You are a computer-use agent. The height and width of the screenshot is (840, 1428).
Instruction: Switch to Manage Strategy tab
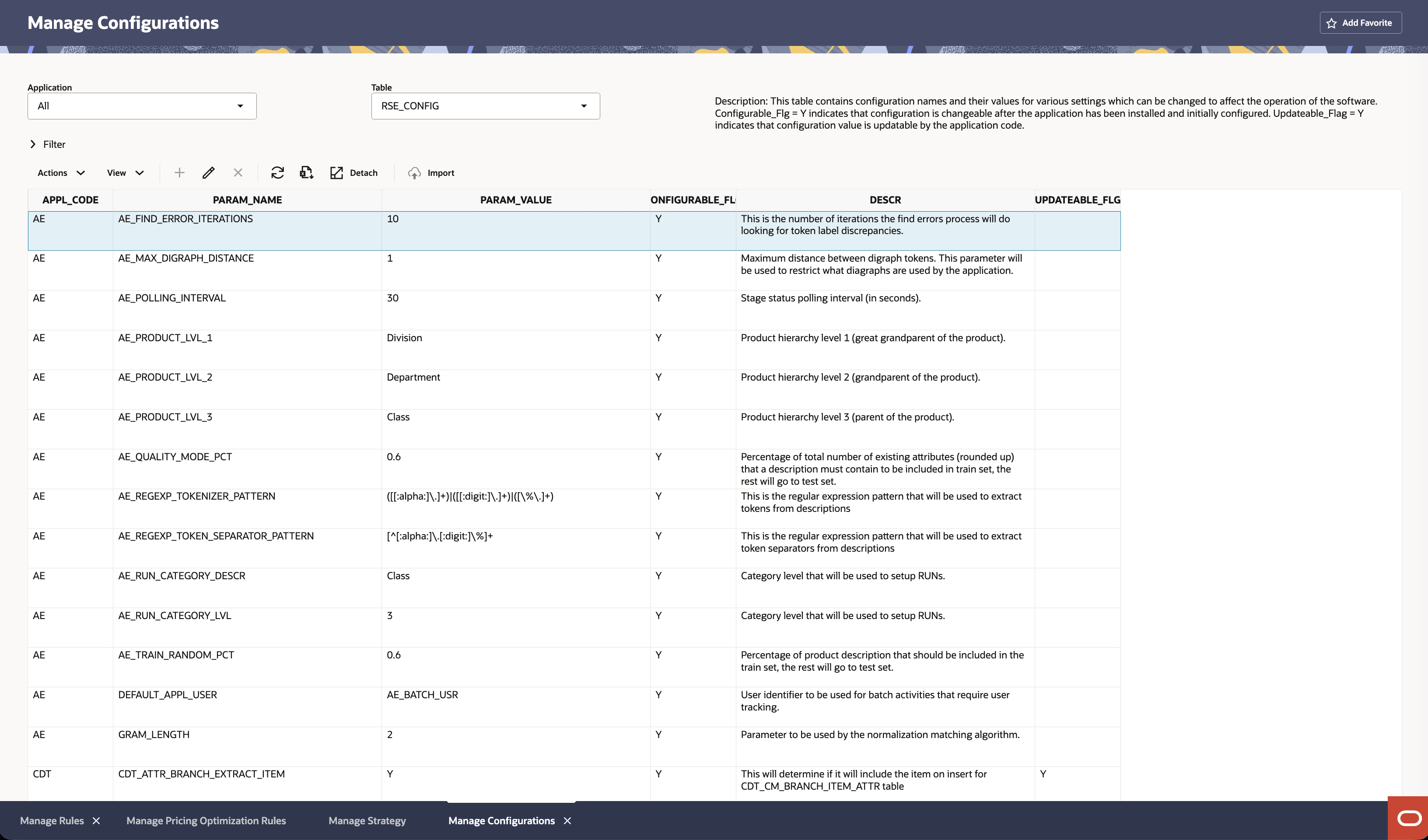click(367, 821)
